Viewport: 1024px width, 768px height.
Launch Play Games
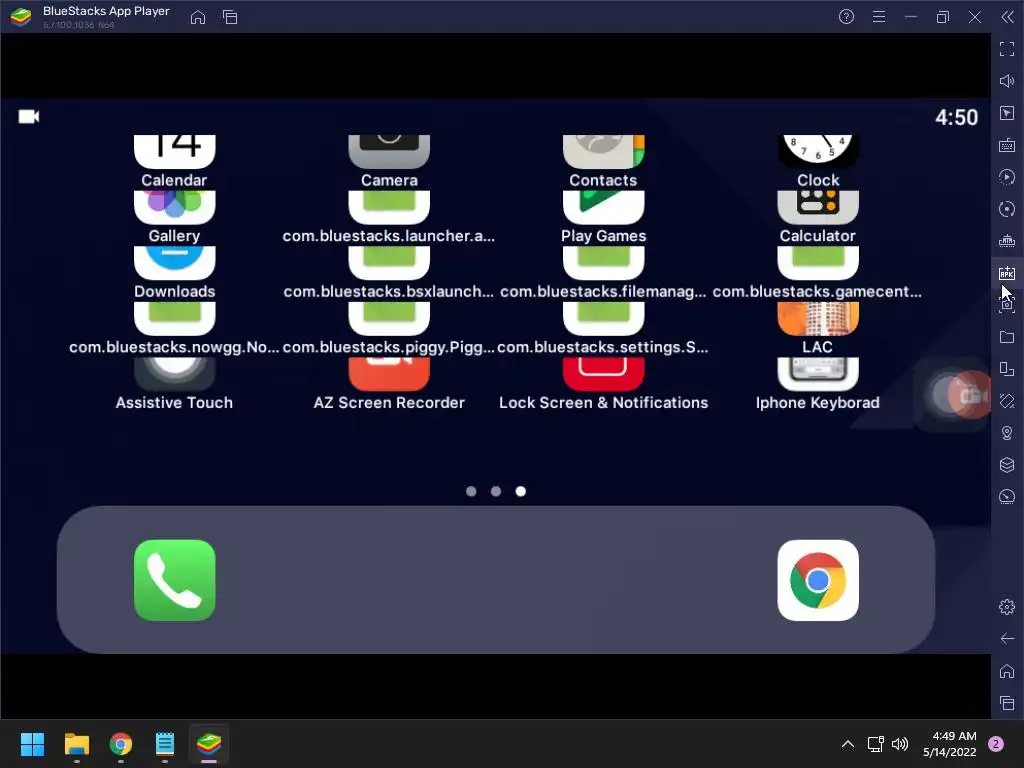[x=603, y=208]
